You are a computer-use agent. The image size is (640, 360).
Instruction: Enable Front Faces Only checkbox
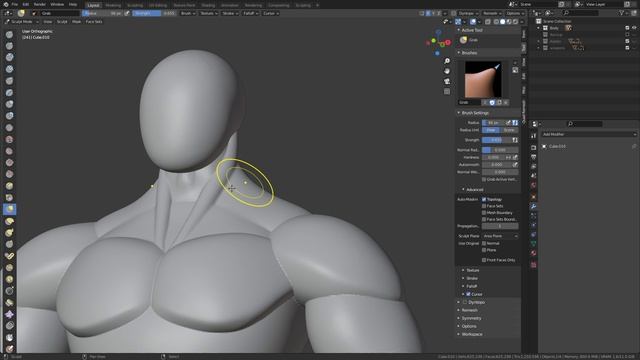pyautogui.click(x=484, y=260)
